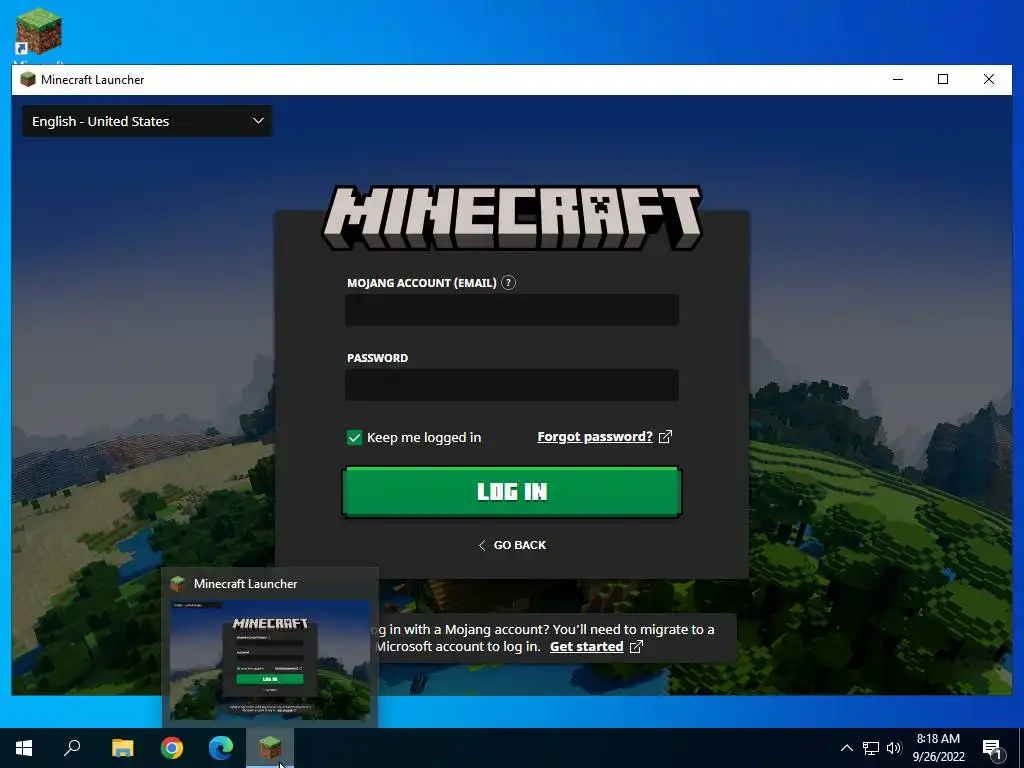
Task: Click the Minecraft Launcher title bar icon
Action: tap(27, 80)
